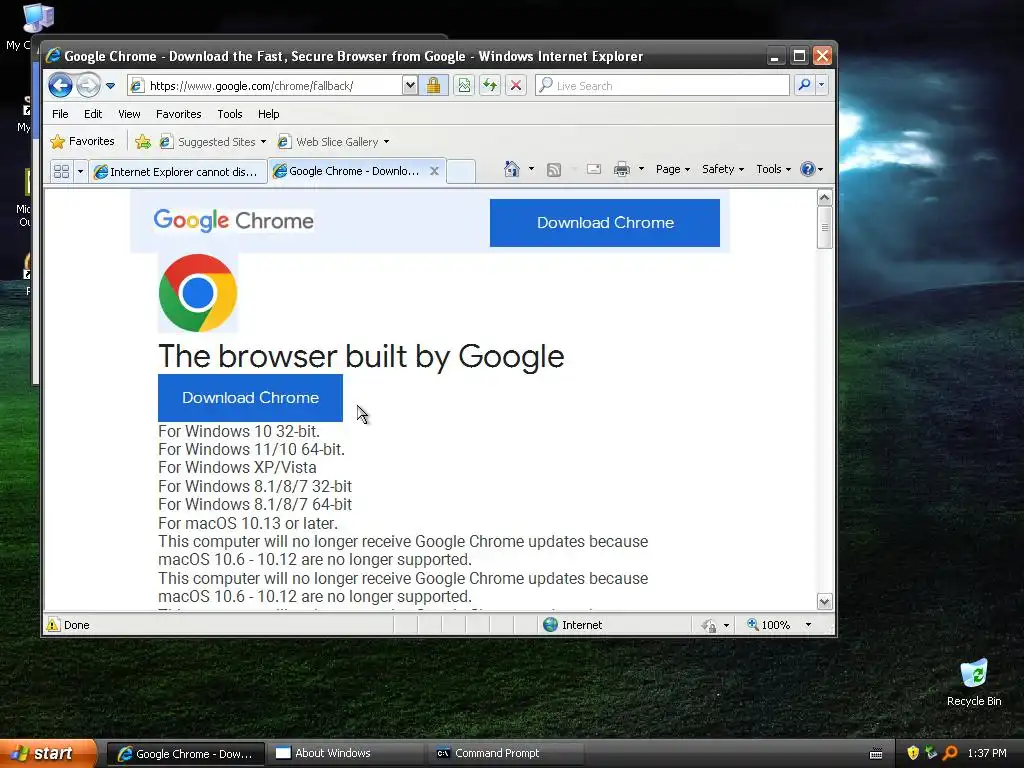Screen dimensions: 1024x768
Task: Open a new blank tab
Action: (x=461, y=171)
